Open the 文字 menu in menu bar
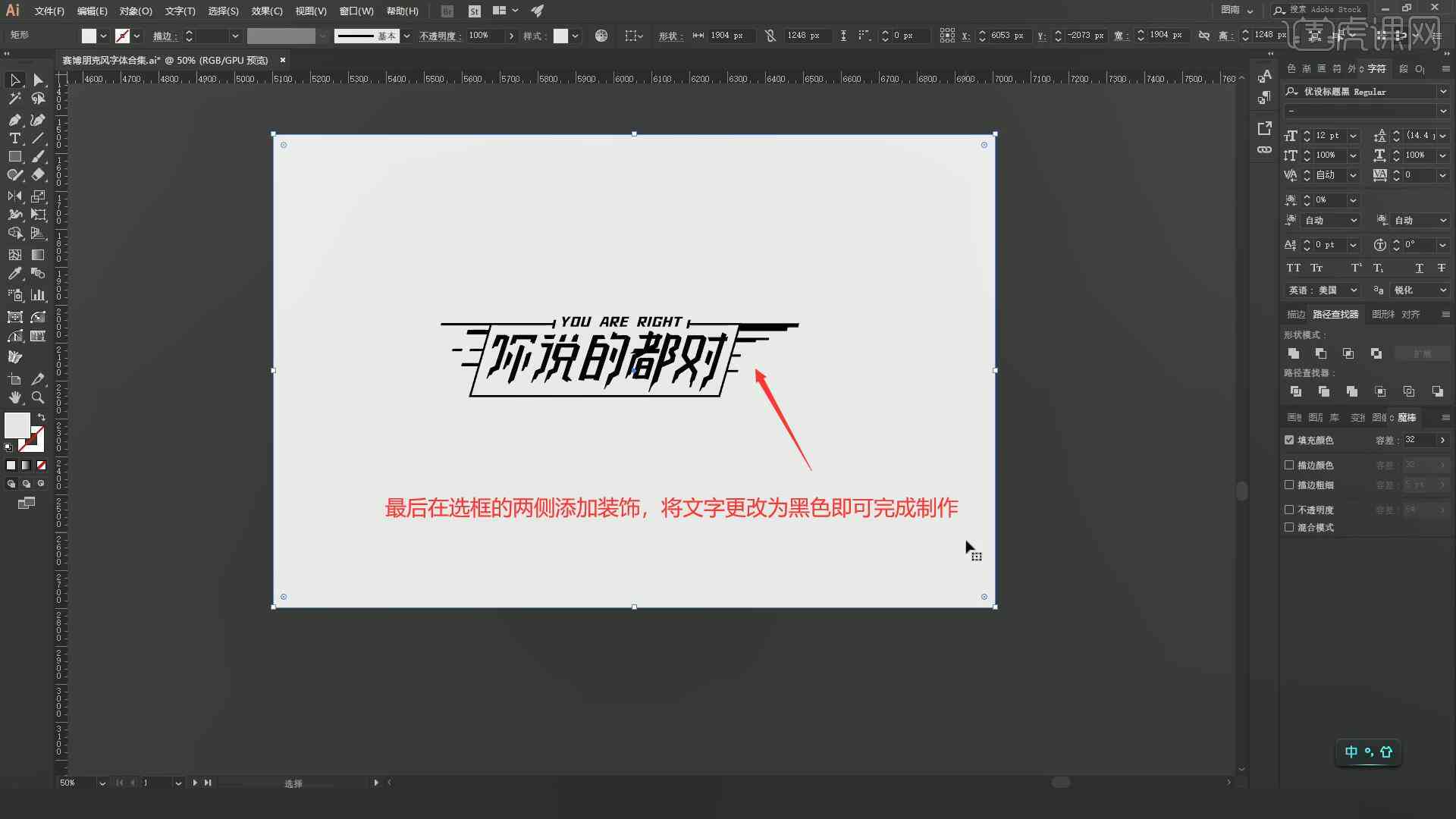 [x=178, y=10]
